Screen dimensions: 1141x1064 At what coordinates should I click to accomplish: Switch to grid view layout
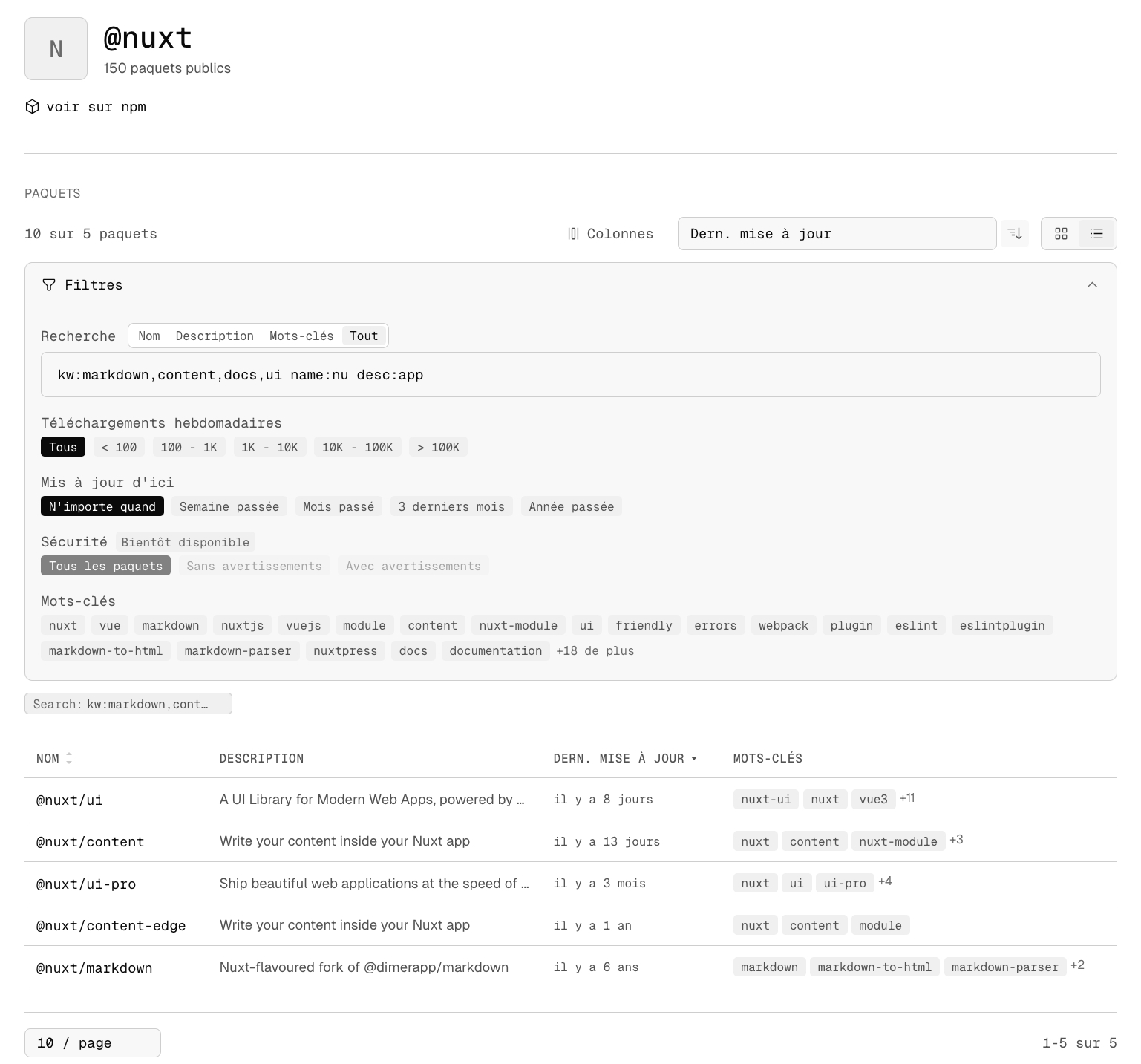(x=1061, y=234)
